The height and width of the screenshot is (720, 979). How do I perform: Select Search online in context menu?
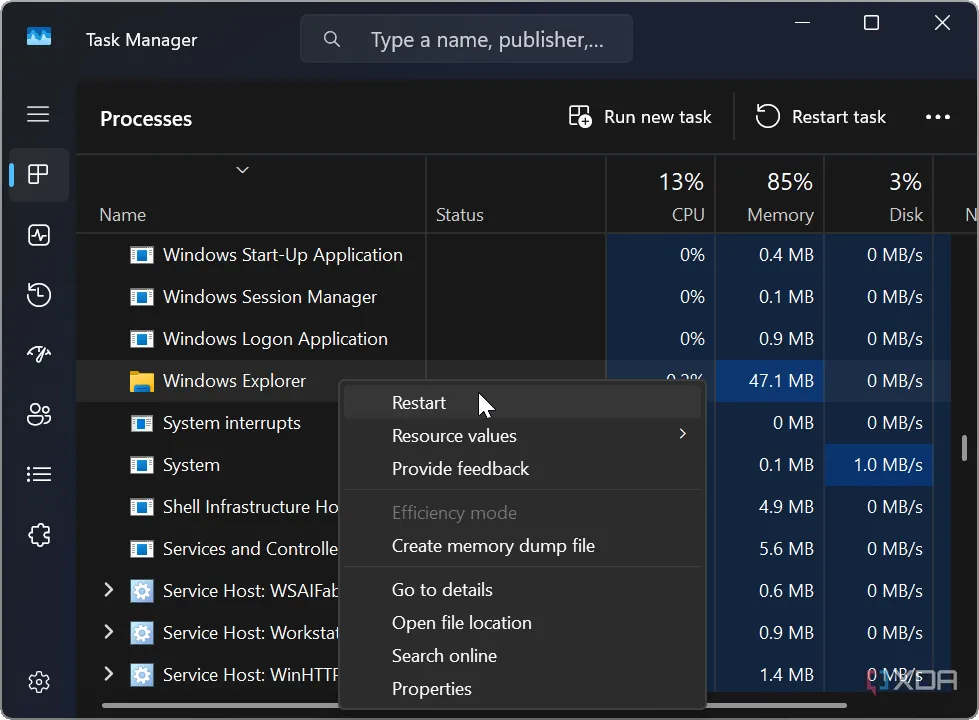[x=522, y=656]
